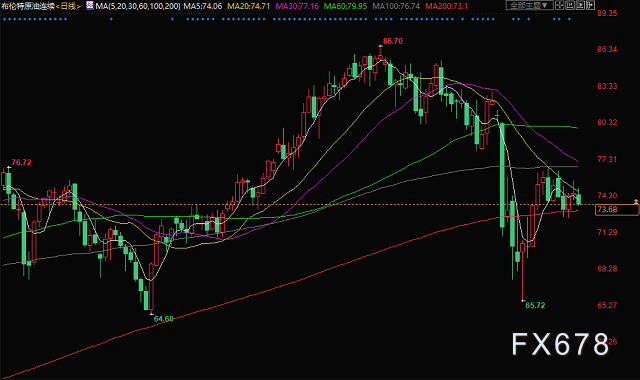Click the 86.34 axis value
The width and height of the screenshot is (640, 380).
point(607,49)
